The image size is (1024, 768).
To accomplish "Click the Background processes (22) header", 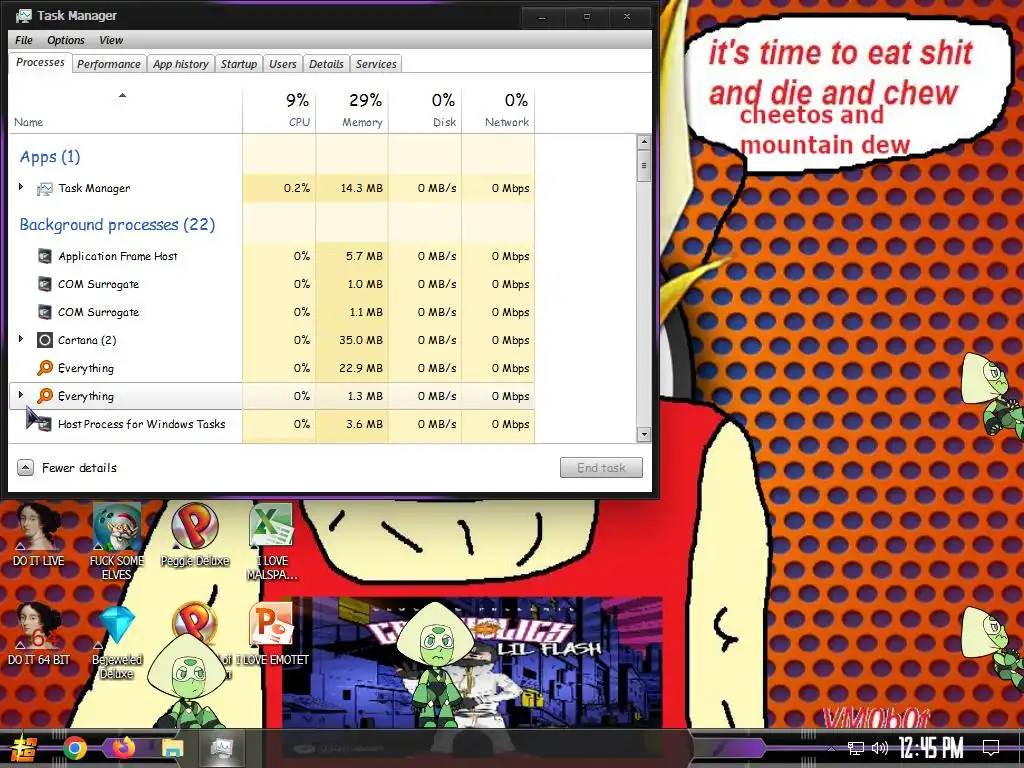I will pos(118,225).
